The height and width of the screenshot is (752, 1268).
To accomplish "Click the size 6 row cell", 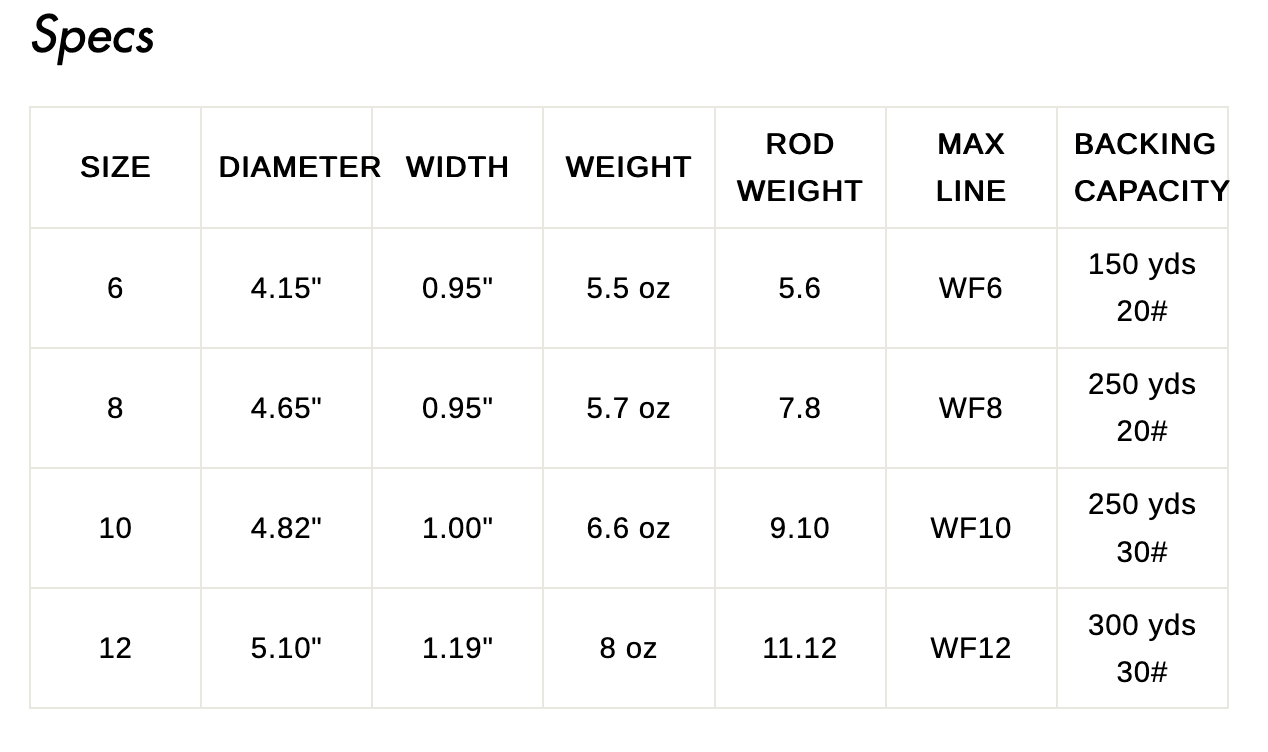I will [x=115, y=288].
